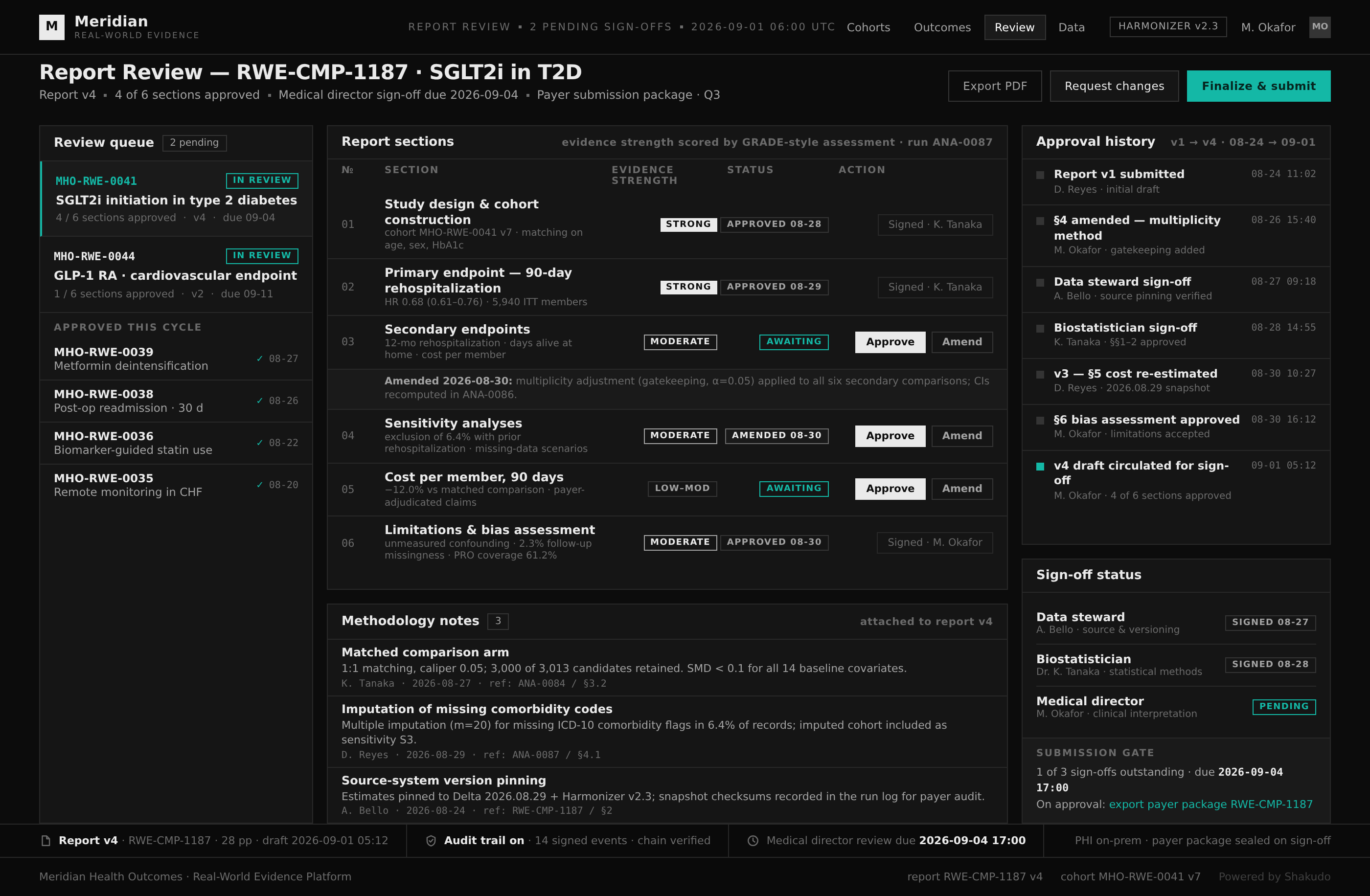Click the Meridian M logo icon
This screenshot has height=896, width=1370.
pyautogui.click(x=51, y=27)
